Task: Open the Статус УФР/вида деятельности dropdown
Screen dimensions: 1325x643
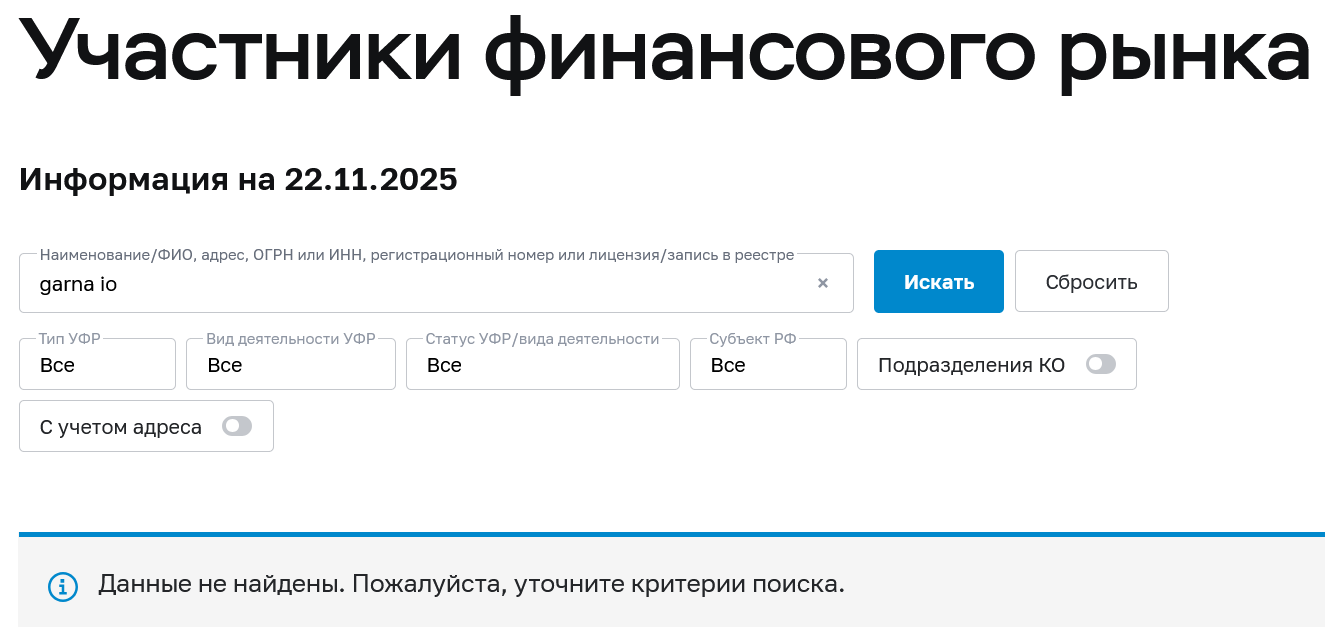Action: (542, 365)
